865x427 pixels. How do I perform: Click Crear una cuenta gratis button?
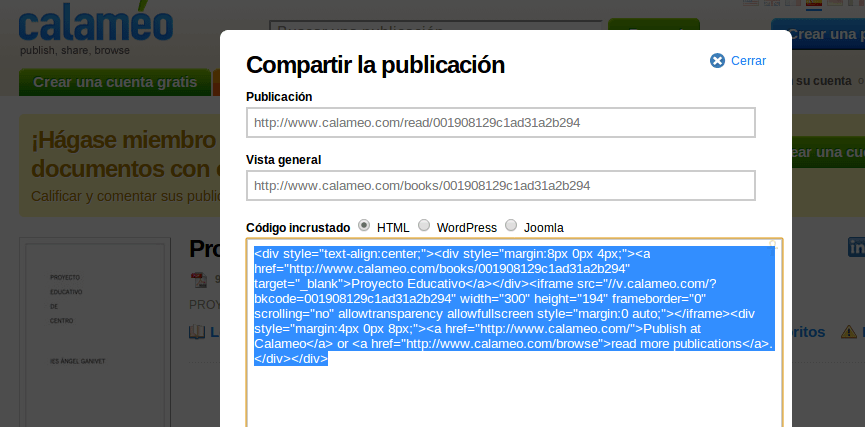(x=115, y=82)
